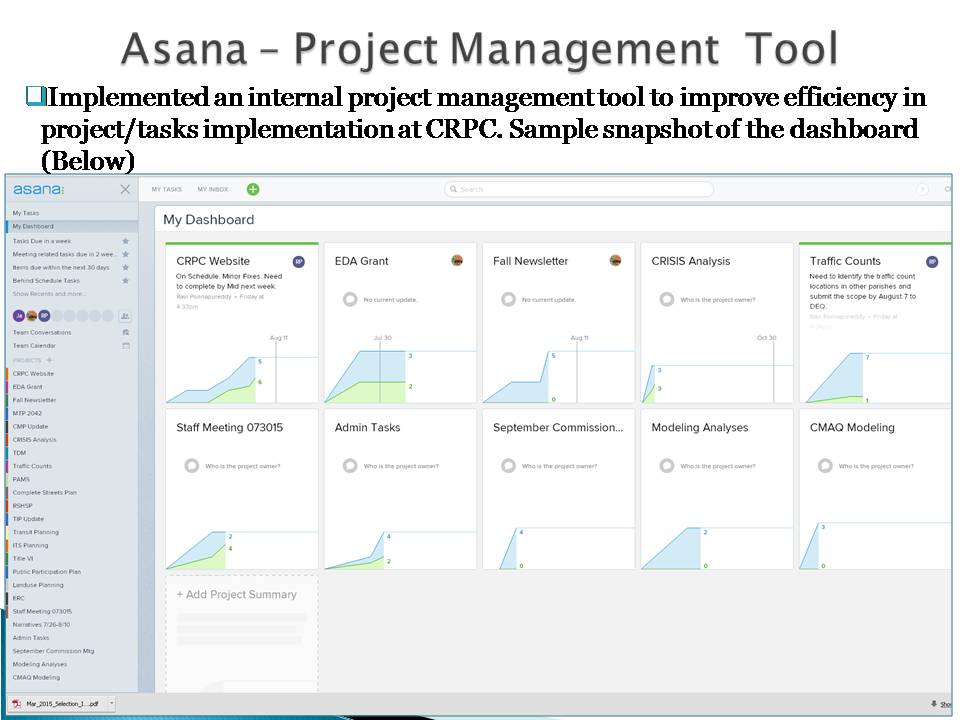This screenshot has width=960, height=720.
Task: Open CRPC Website card title
Action: point(213,261)
